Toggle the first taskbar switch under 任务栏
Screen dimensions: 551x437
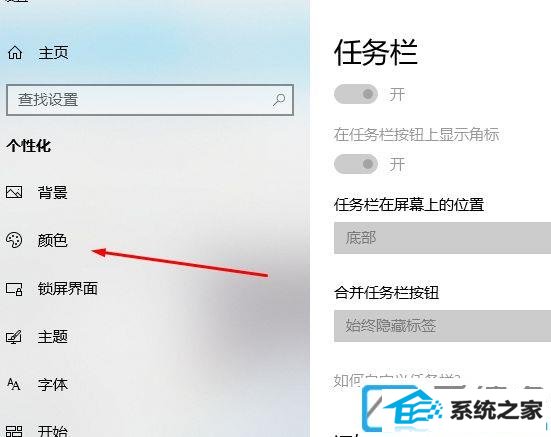coord(356,94)
